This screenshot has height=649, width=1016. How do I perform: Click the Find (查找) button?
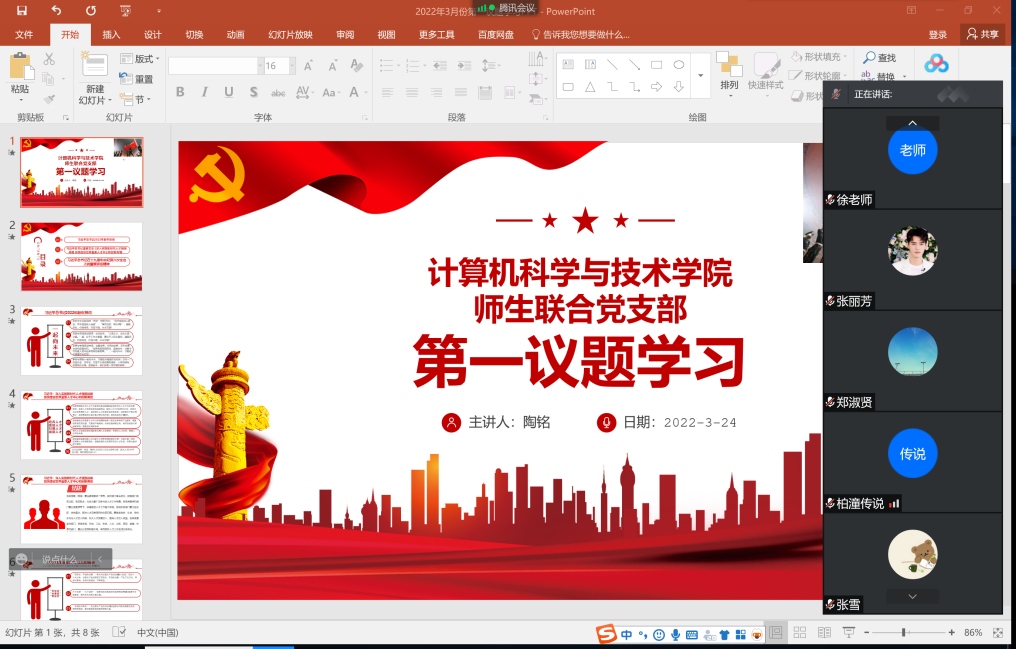[x=880, y=58]
